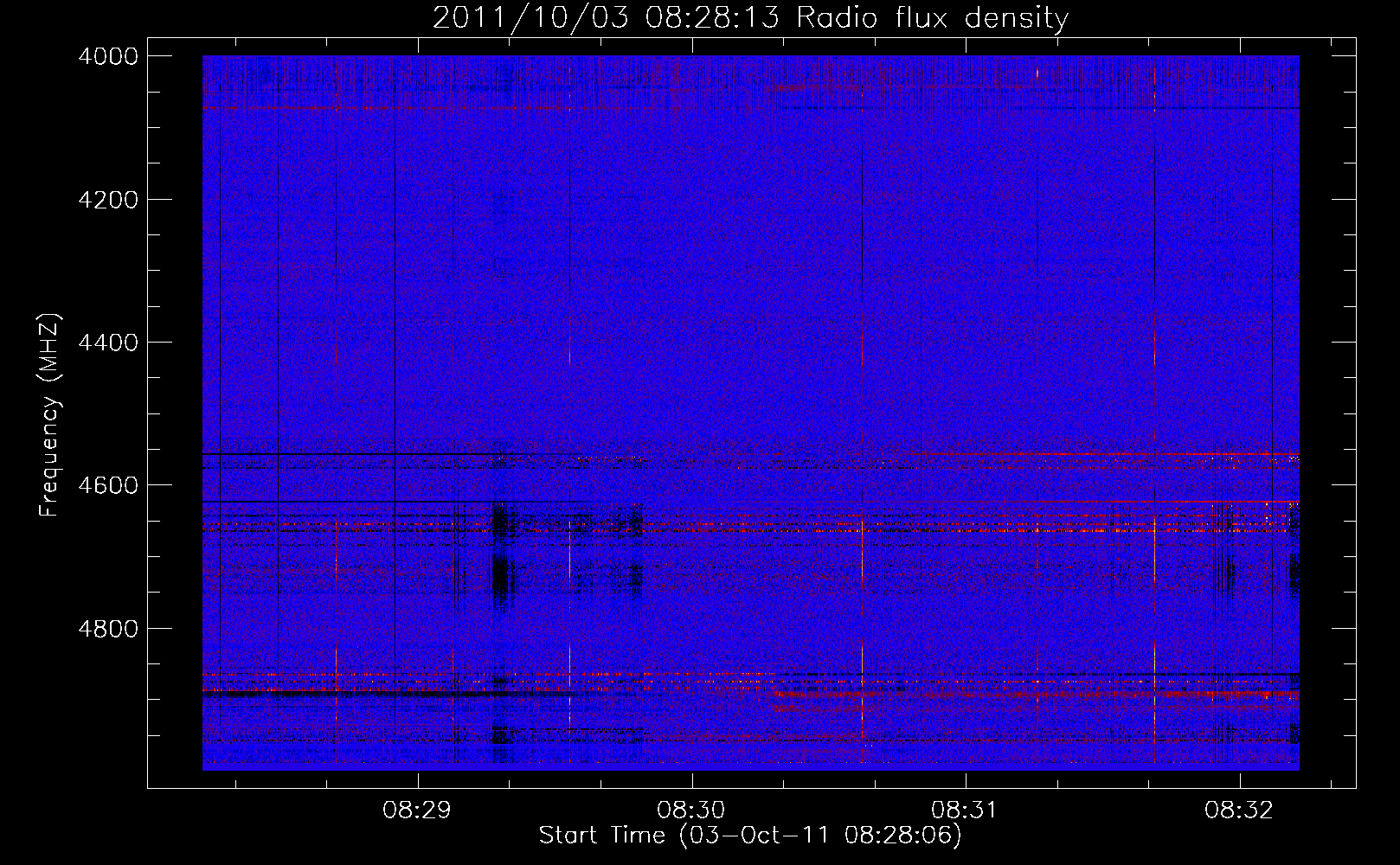Click the 08:31 time axis label
Image resolution: width=1400 pixels, height=865 pixels.
(965, 811)
